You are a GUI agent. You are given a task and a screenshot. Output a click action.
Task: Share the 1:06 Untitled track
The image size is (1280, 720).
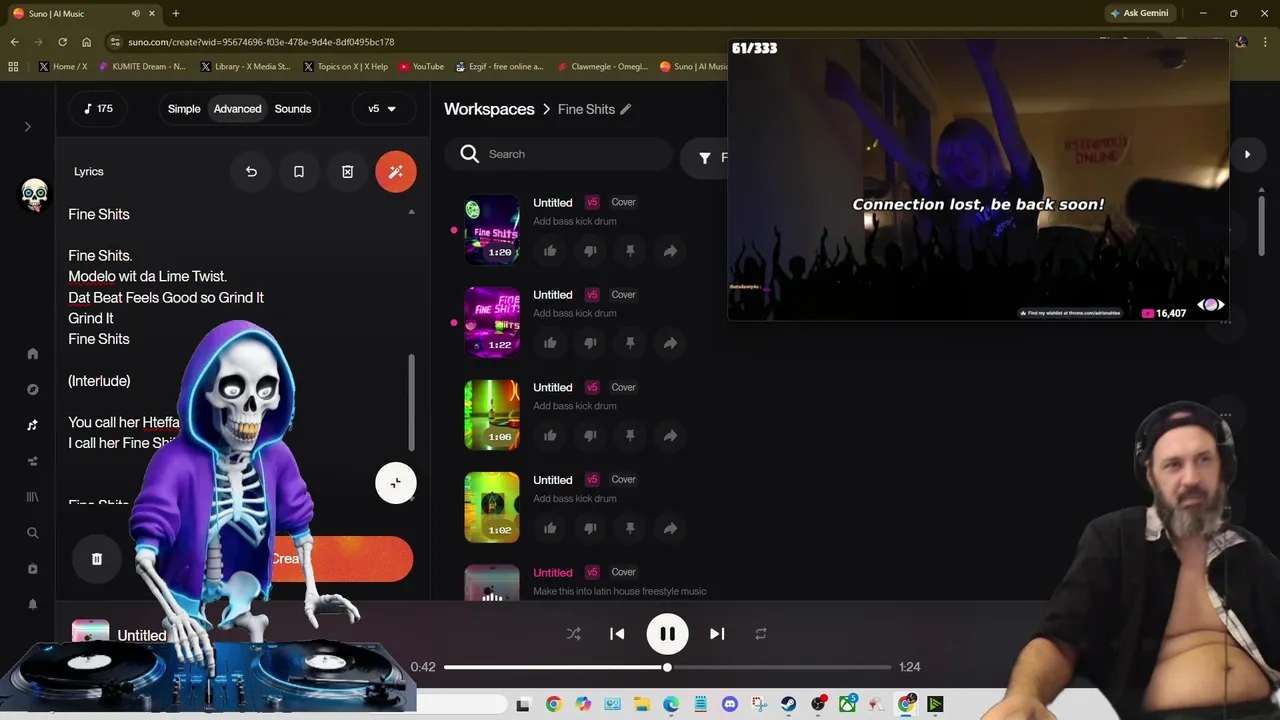(x=670, y=436)
